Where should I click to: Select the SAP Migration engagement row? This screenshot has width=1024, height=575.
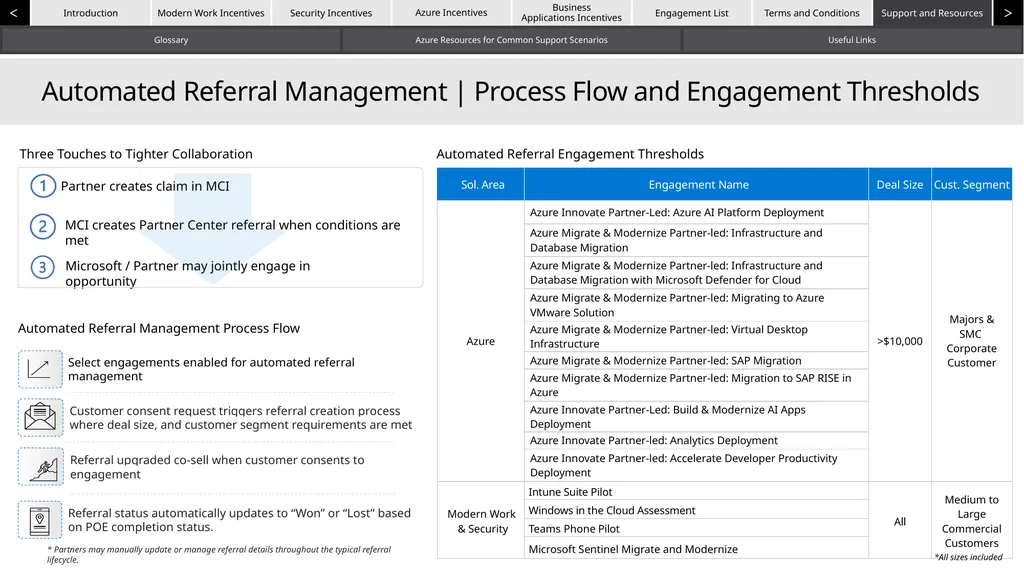click(x=697, y=361)
